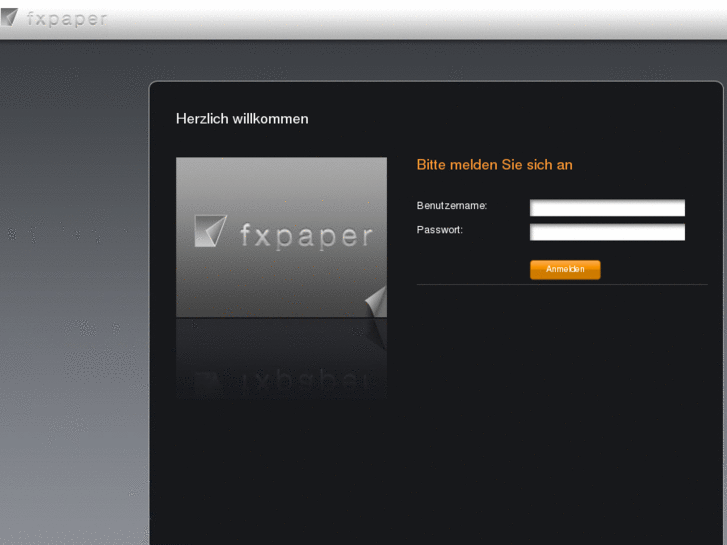Click the fxpaper promotional image
This screenshot has height=545, width=727.
tap(281, 237)
